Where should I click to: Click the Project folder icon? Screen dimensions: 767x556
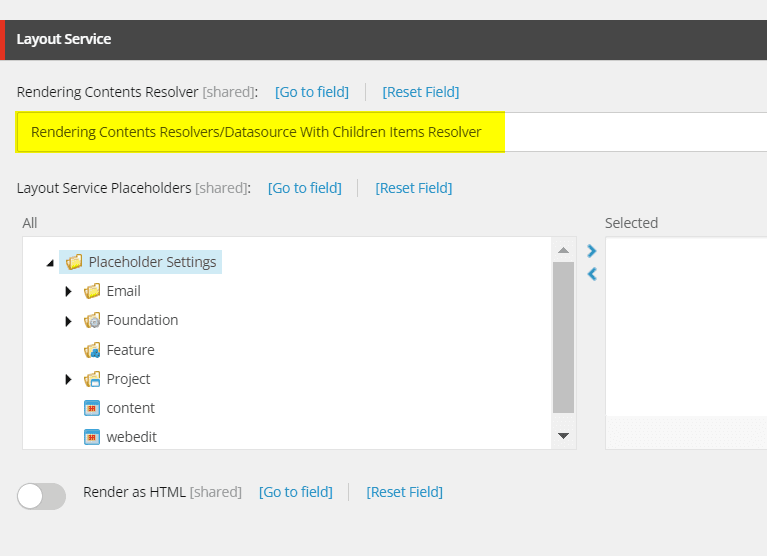pos(92,379)
